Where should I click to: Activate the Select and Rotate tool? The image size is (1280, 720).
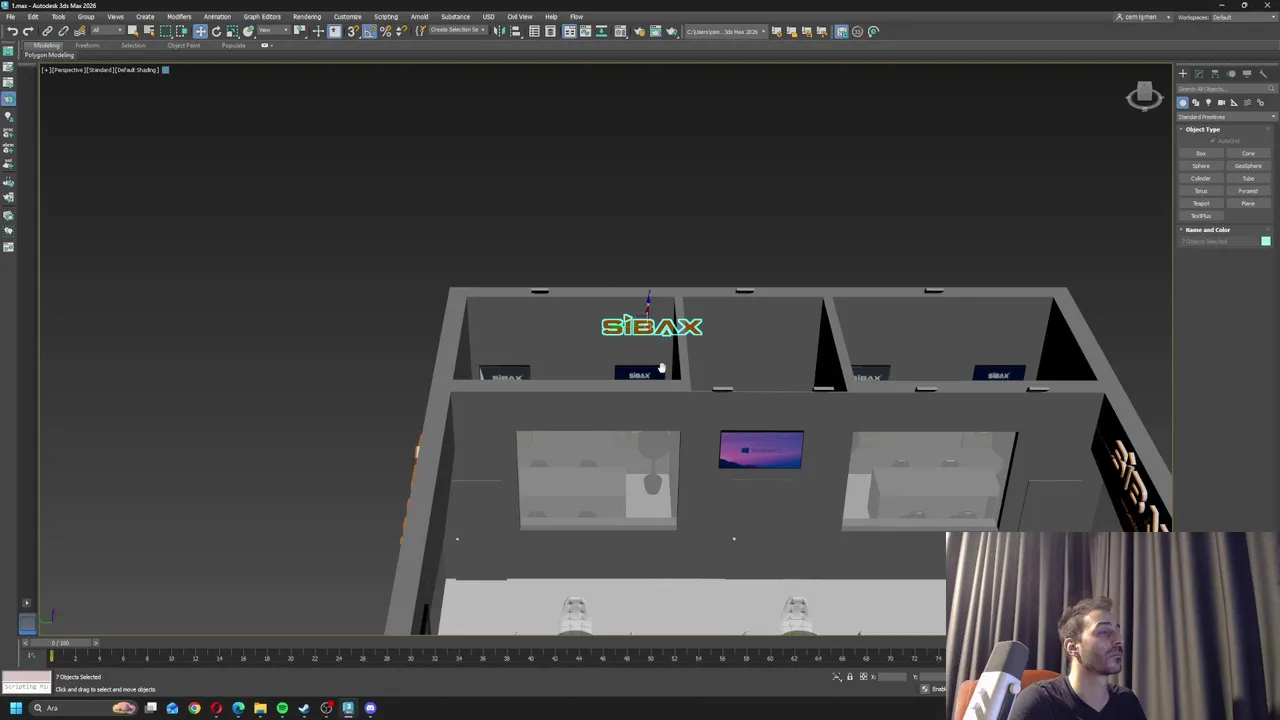[216, 31]
